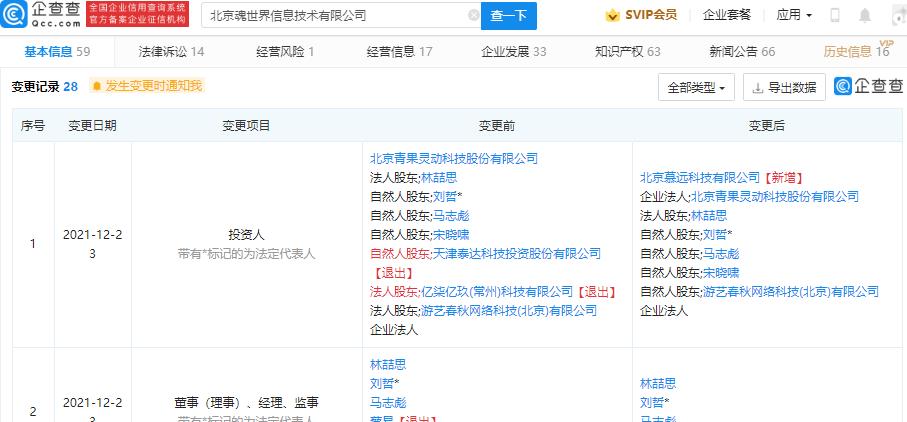The height and width of the screenshot is (422, 907).
Task: Click the 变更记录 28 section title
Action: [45, 87]
